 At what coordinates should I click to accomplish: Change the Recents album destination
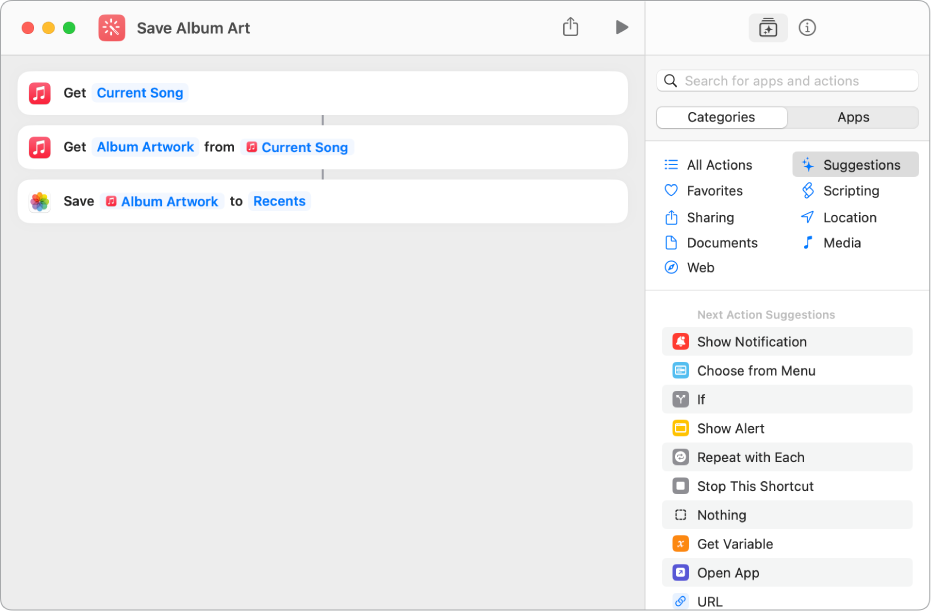(279, 201)
